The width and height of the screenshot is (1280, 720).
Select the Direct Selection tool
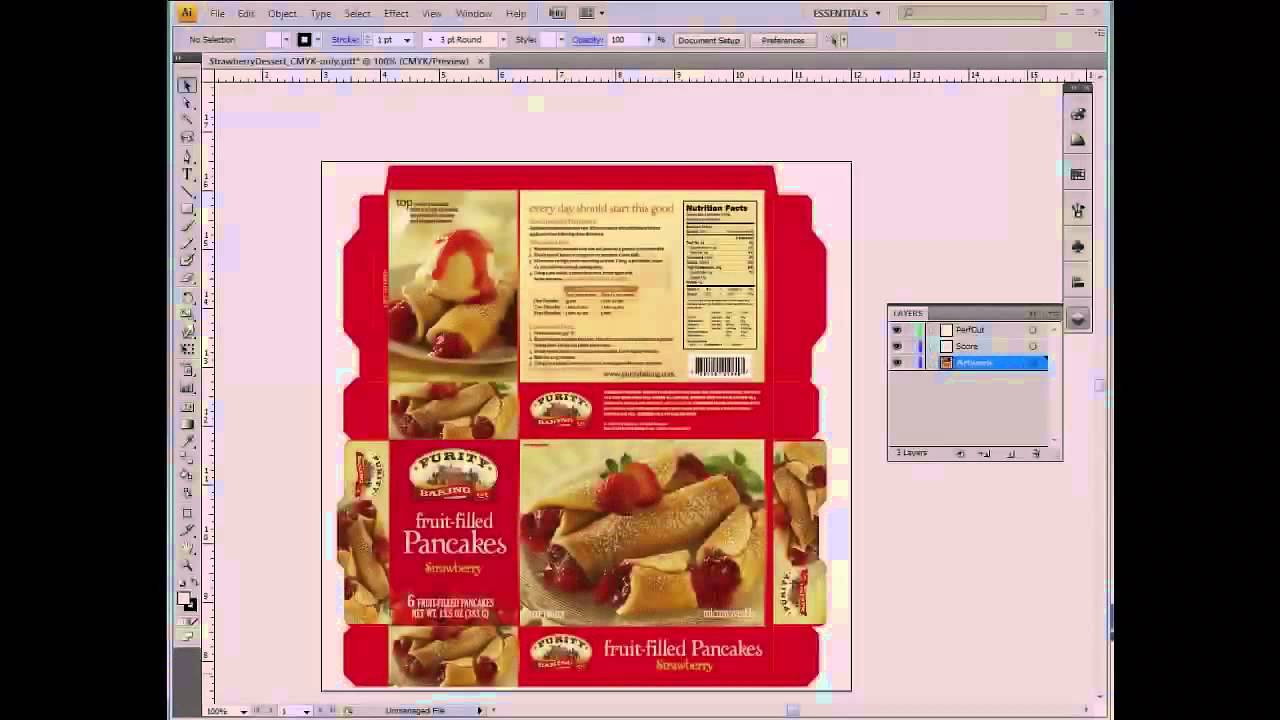point(187,103)
